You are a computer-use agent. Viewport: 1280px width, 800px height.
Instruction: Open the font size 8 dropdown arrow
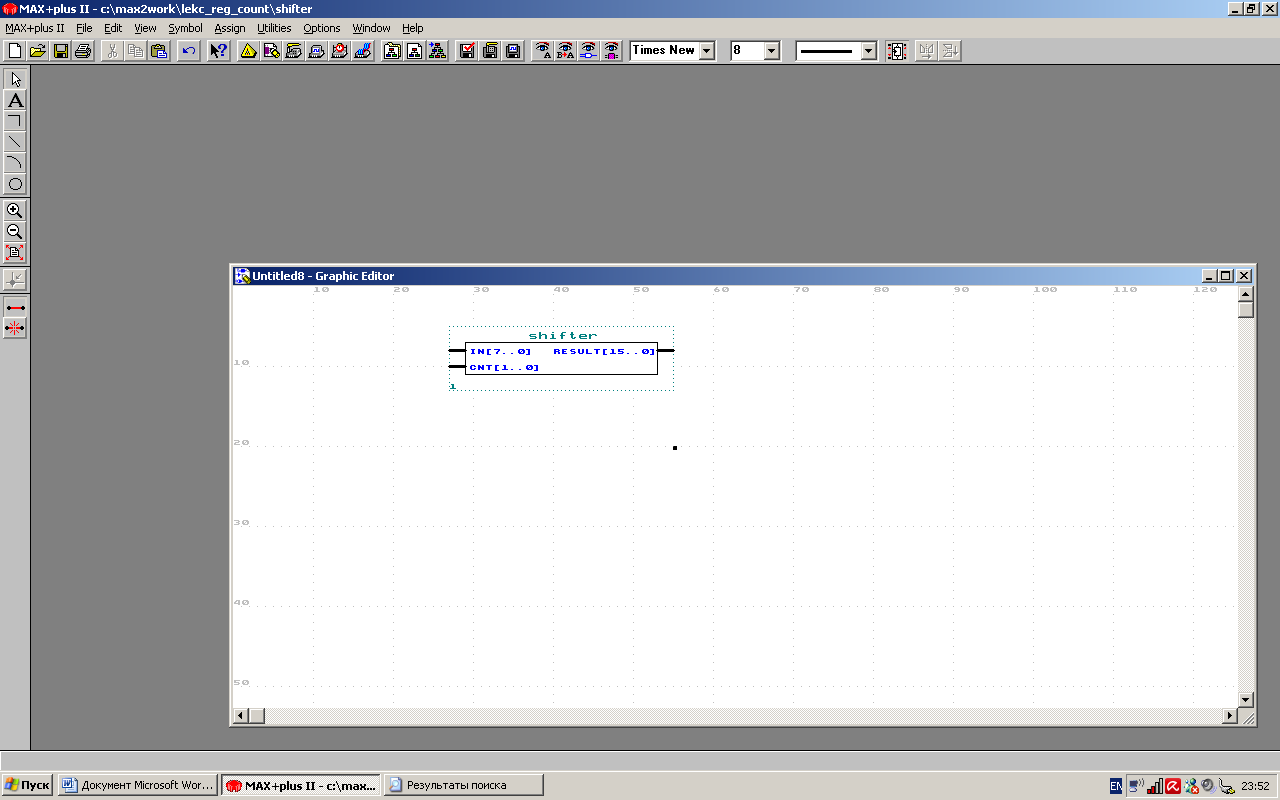click(x=771, y=50)
